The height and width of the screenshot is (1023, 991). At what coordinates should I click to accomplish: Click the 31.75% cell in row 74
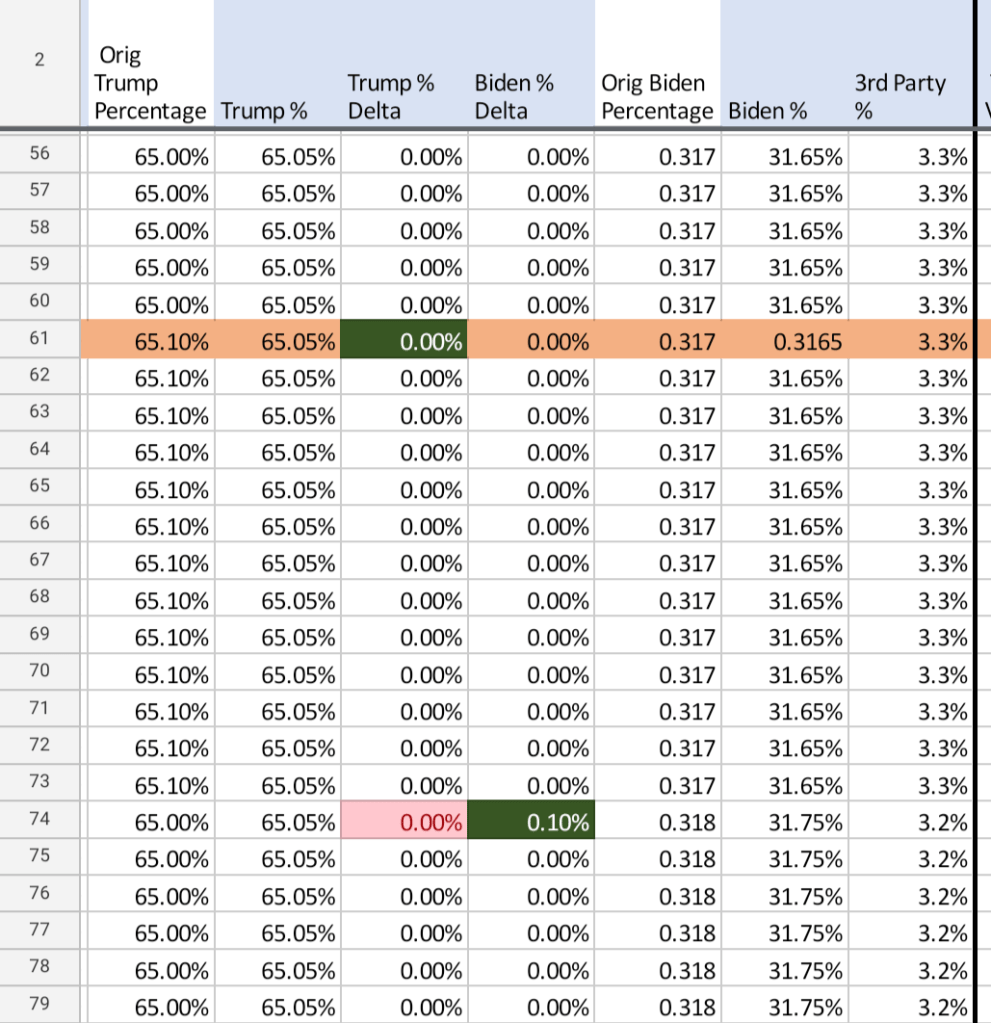point(784,822)
